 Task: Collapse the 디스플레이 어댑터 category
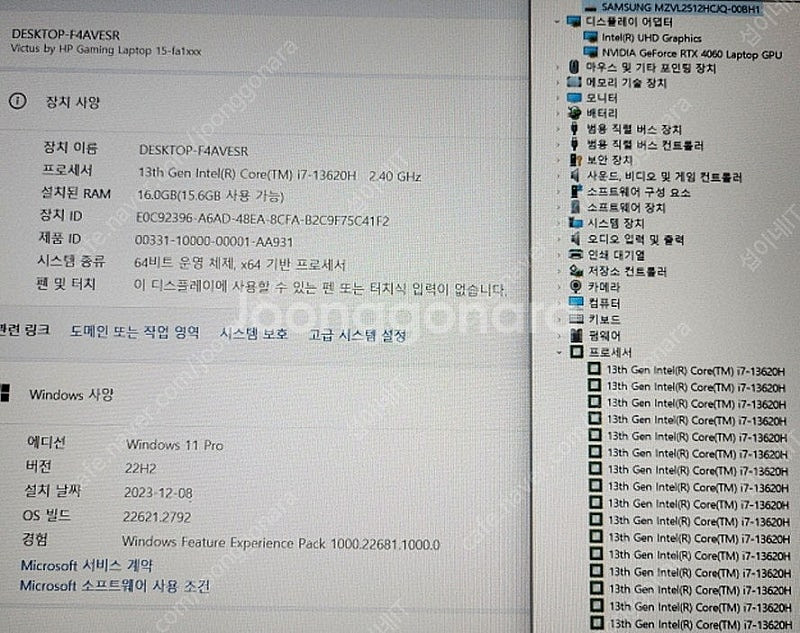pyautogui.click(x=557, y=22)
